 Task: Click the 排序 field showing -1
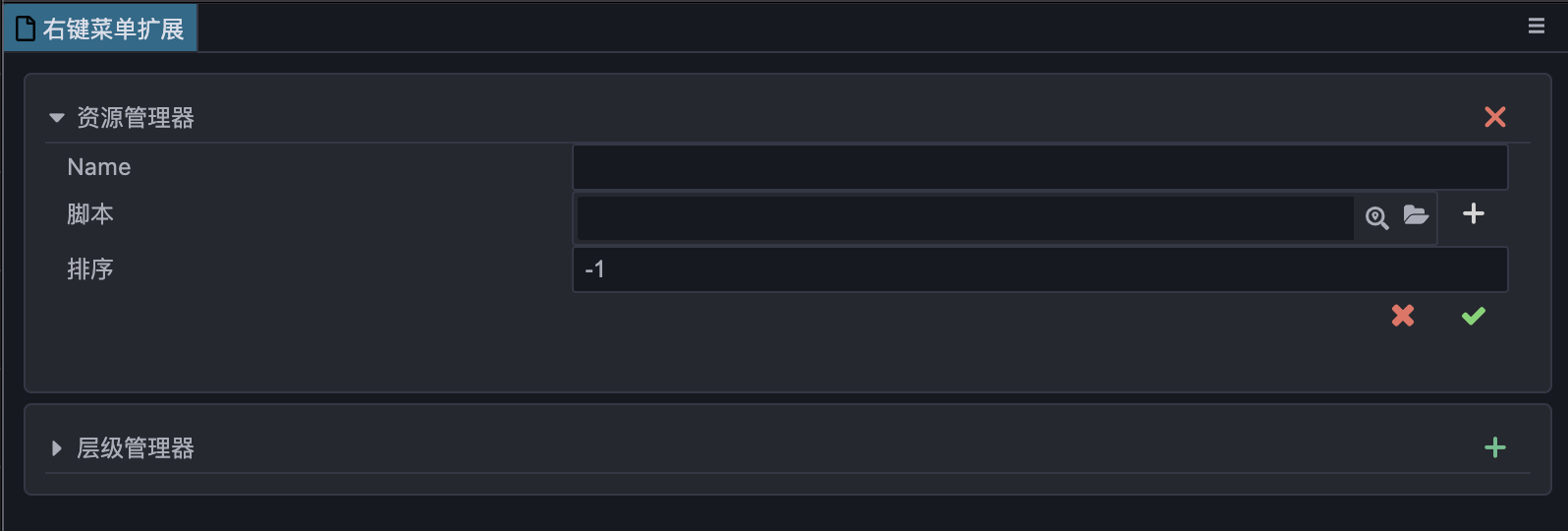click(1039, 269)
